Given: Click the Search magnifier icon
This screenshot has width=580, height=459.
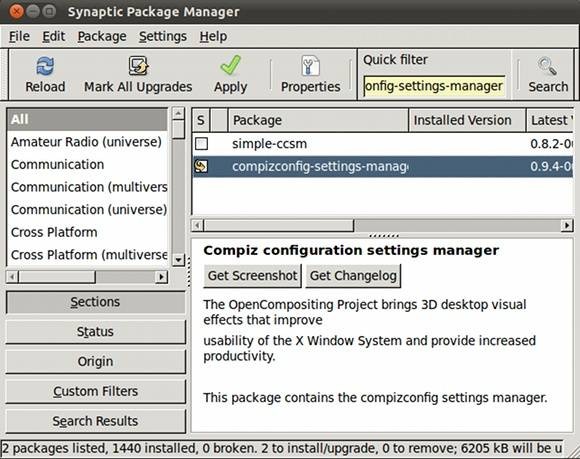Looking at the screenshot, I should (547, 66).
